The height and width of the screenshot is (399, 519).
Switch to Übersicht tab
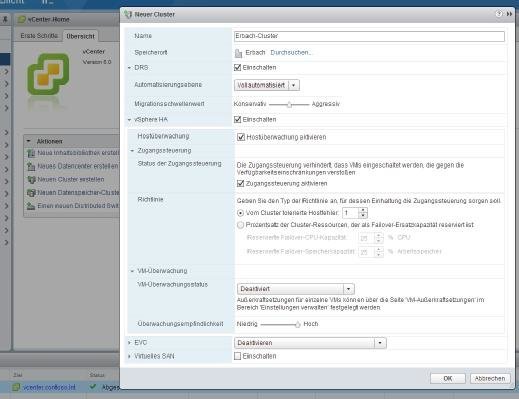(80, 36)
